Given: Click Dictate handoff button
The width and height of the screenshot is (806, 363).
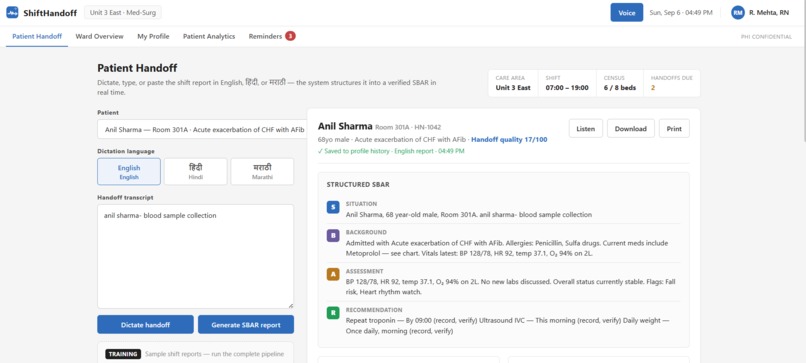Looking at the screenshot, I should tap(145, 325).
